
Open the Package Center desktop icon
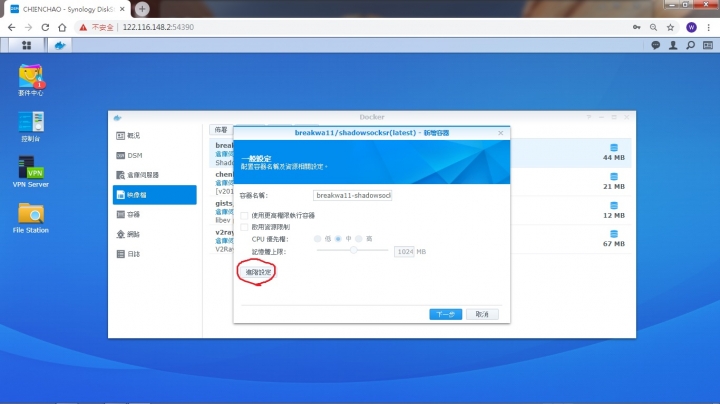pos(30,80)
